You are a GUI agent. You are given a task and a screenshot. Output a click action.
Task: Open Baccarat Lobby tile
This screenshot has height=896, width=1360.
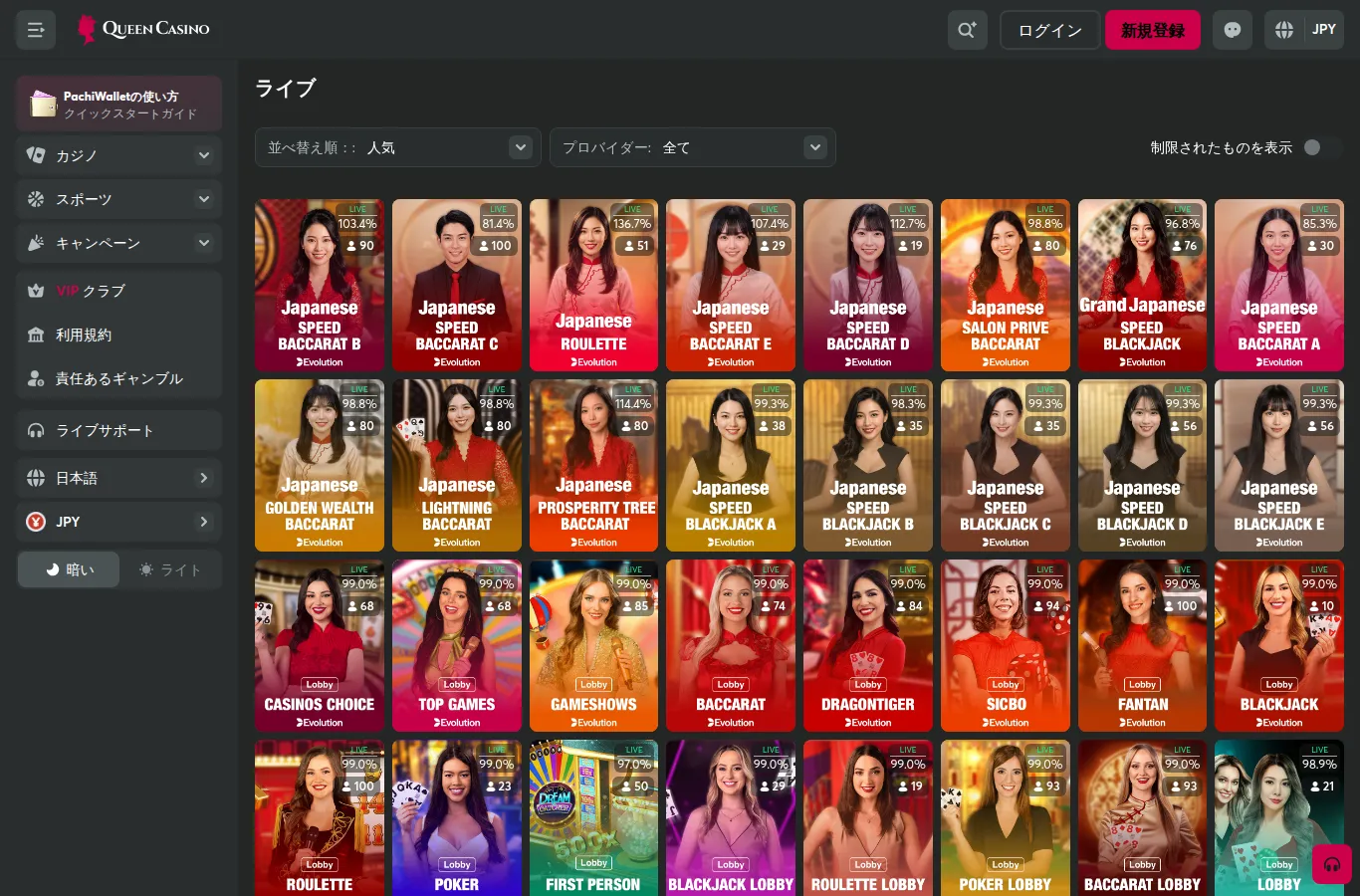(x=1142, y=817)
